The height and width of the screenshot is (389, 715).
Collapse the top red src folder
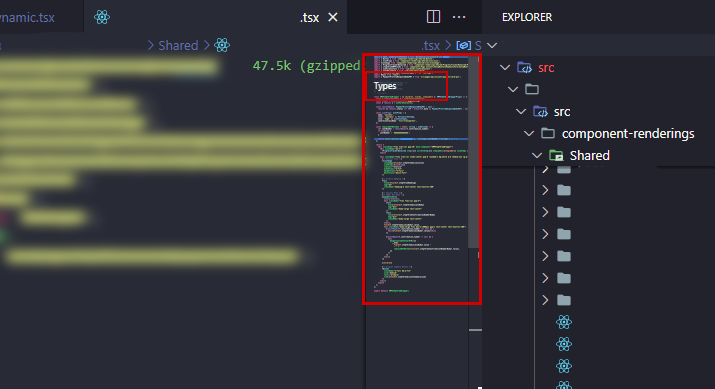click(x=505, y=67)
